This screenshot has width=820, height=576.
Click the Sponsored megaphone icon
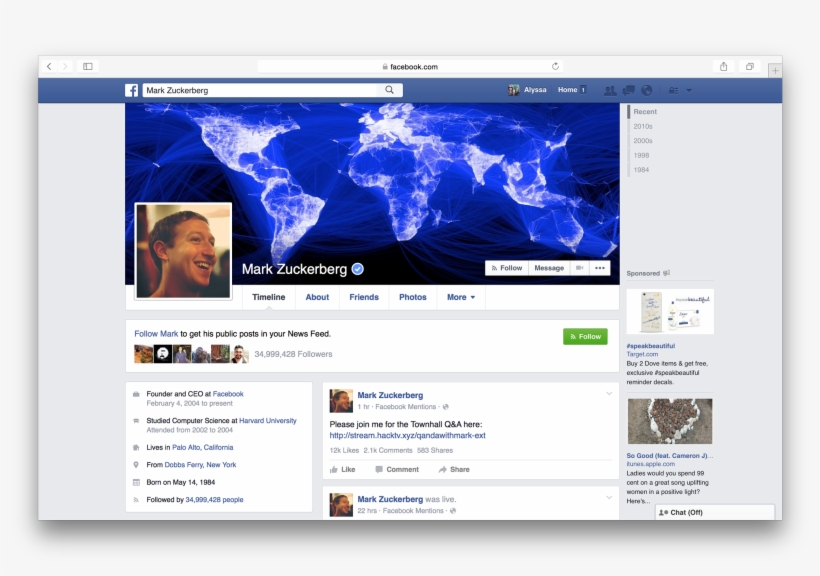click(667, 273)
